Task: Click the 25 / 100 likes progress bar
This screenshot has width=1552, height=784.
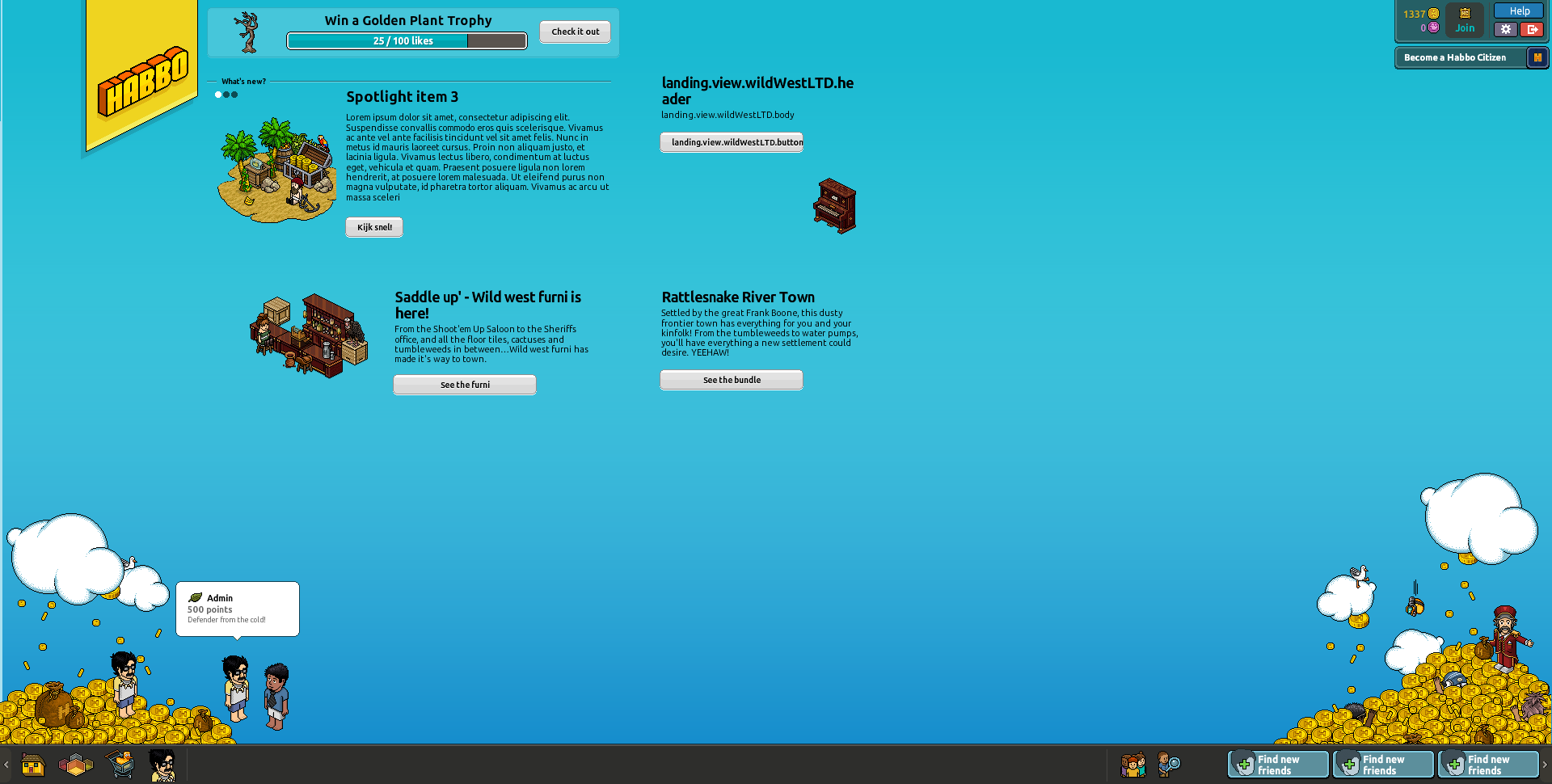Action: coord(407,40)
